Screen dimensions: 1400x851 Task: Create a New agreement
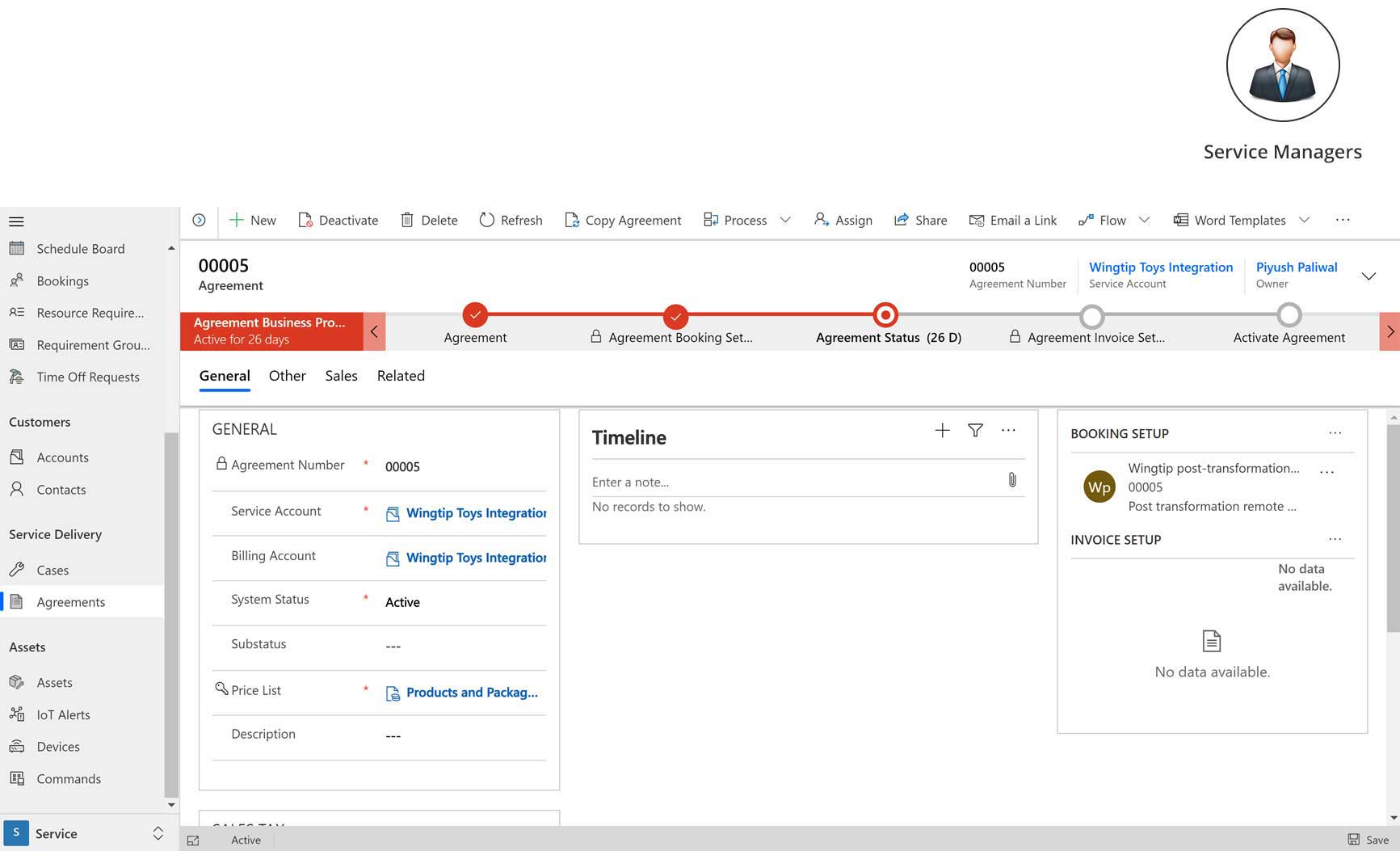click(251, 220)
